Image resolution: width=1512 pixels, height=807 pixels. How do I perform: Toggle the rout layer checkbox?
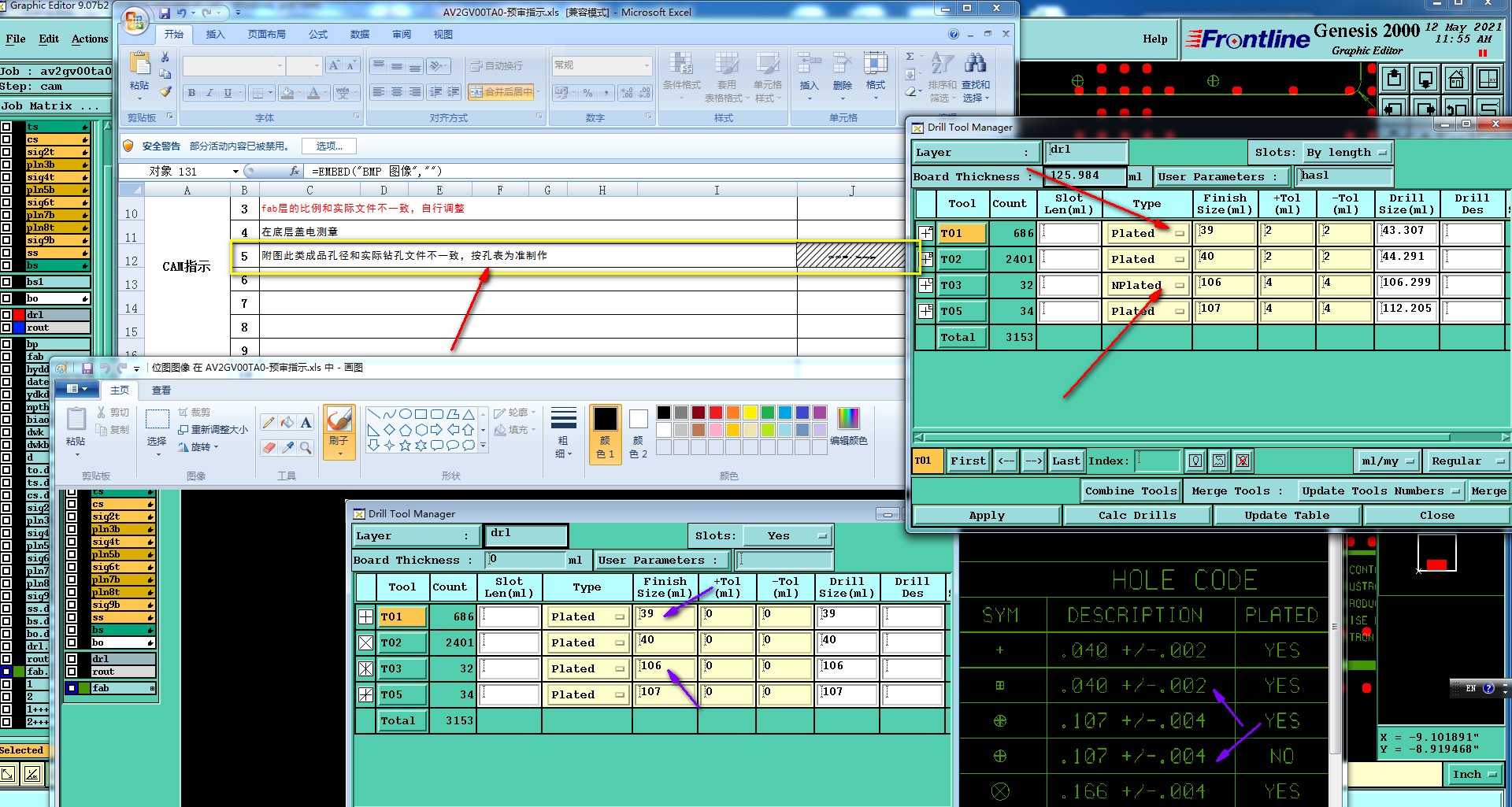(x=6, y=328)
